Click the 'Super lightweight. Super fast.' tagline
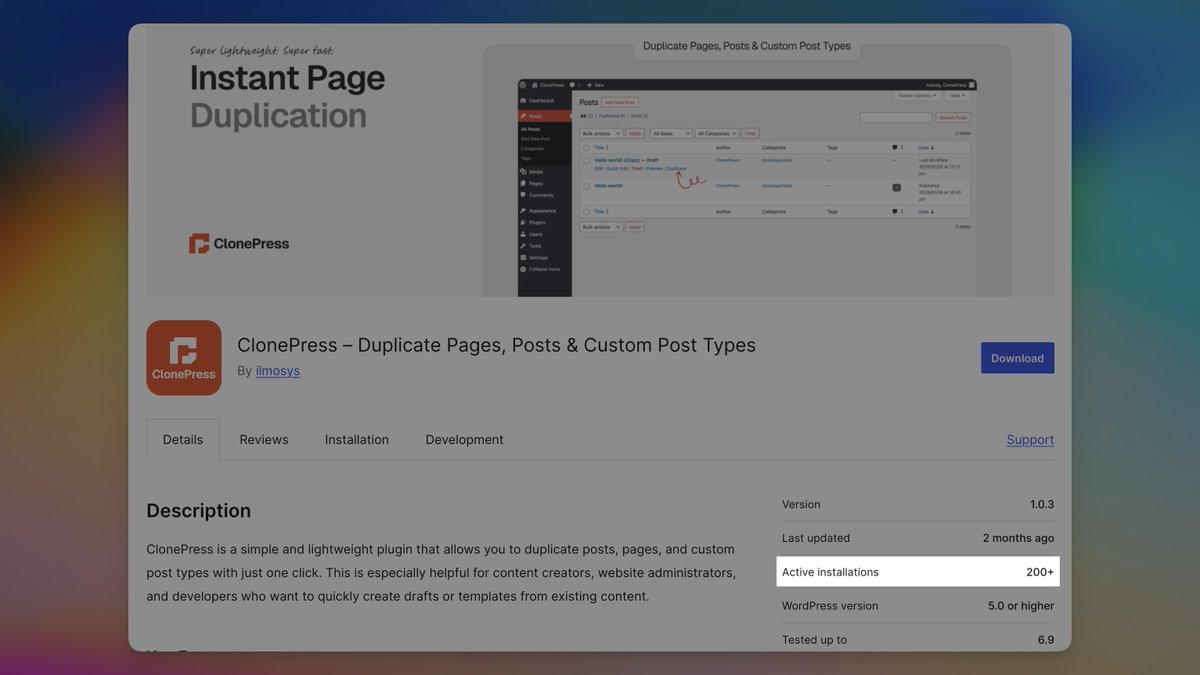This screenshot has width=1200, height=675. (x=262, y=50)
